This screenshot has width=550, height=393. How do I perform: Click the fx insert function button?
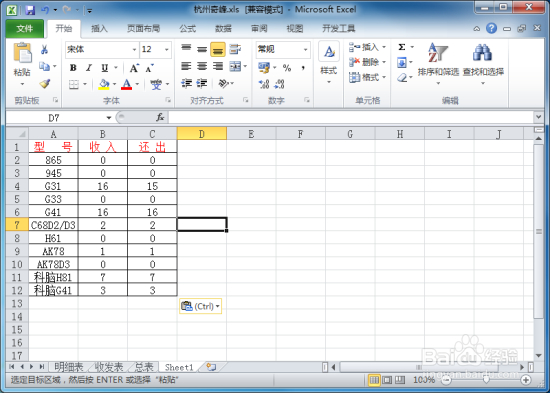click(160, 118)
